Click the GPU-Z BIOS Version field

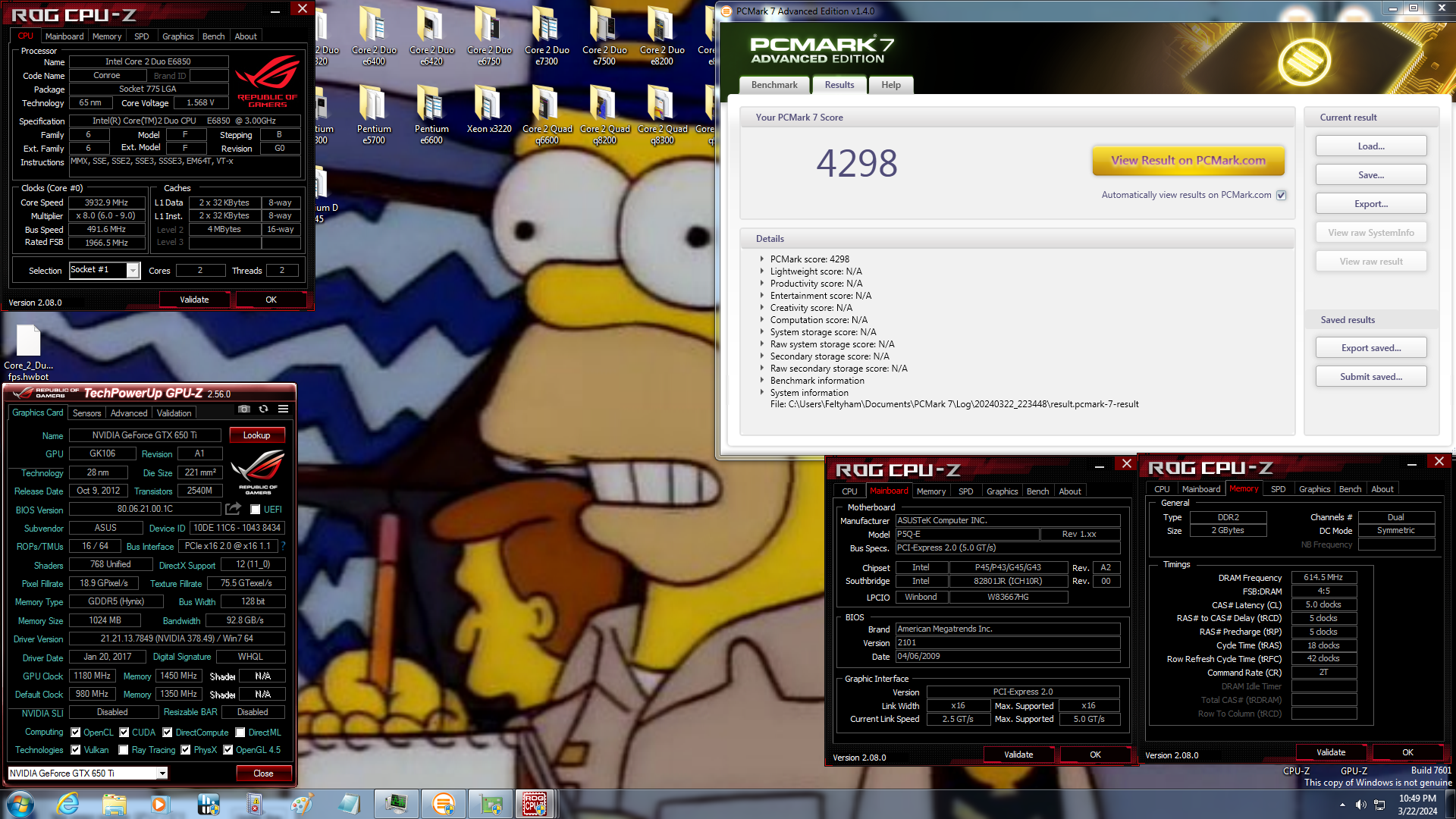(x=145, y=509)
